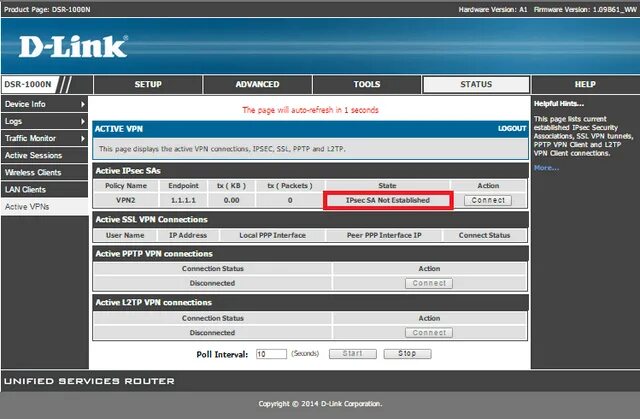Click the Local PPP Interface header
Viewport: 640px width, 419px height.
(x=272, y=235)
